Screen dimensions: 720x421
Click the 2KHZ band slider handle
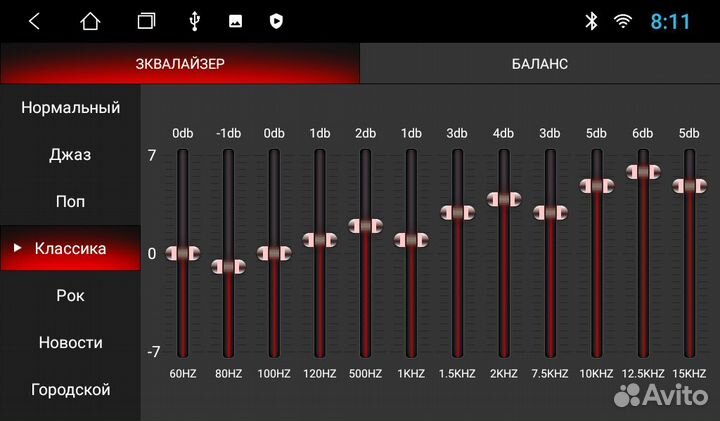pyautogui.click(x=504, y=199)
